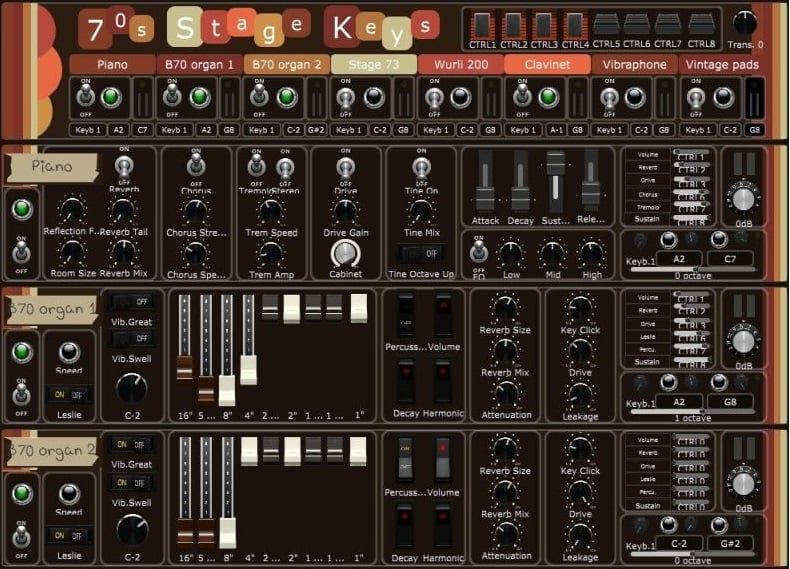Toggle B70 organ 1 Vib.Great switch
Image resolution: width=790 pixels, height=569 pixels.
(x=132, y=301)
